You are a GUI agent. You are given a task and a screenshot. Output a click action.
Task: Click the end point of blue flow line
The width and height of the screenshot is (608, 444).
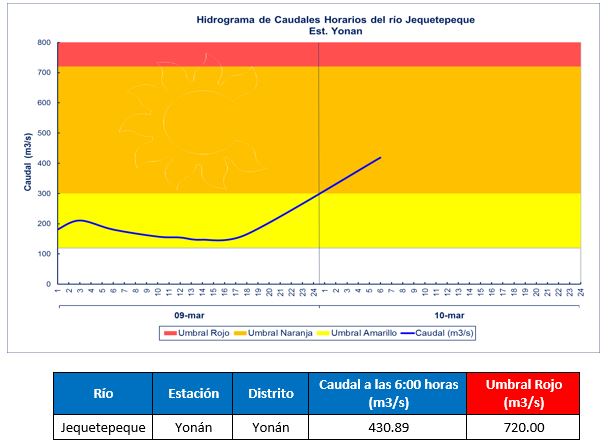tap(381, 157)
